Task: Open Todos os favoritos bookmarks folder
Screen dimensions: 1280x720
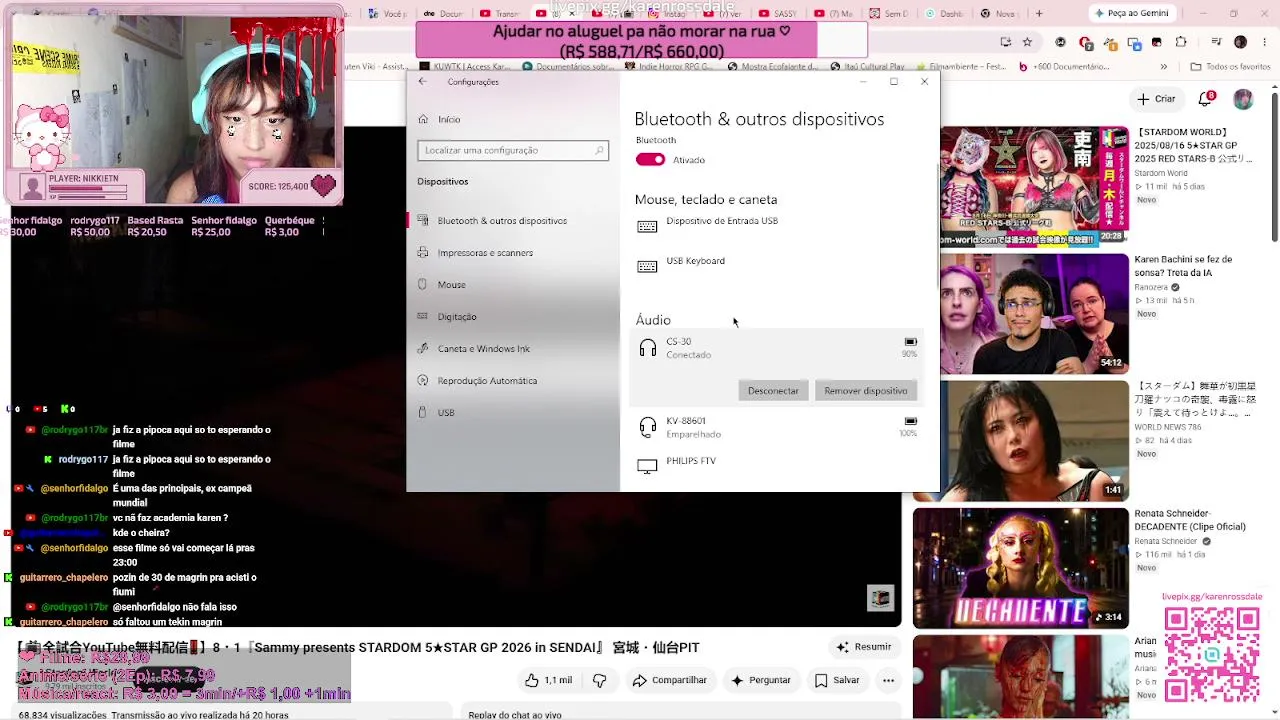Action: pos(1230,67)
